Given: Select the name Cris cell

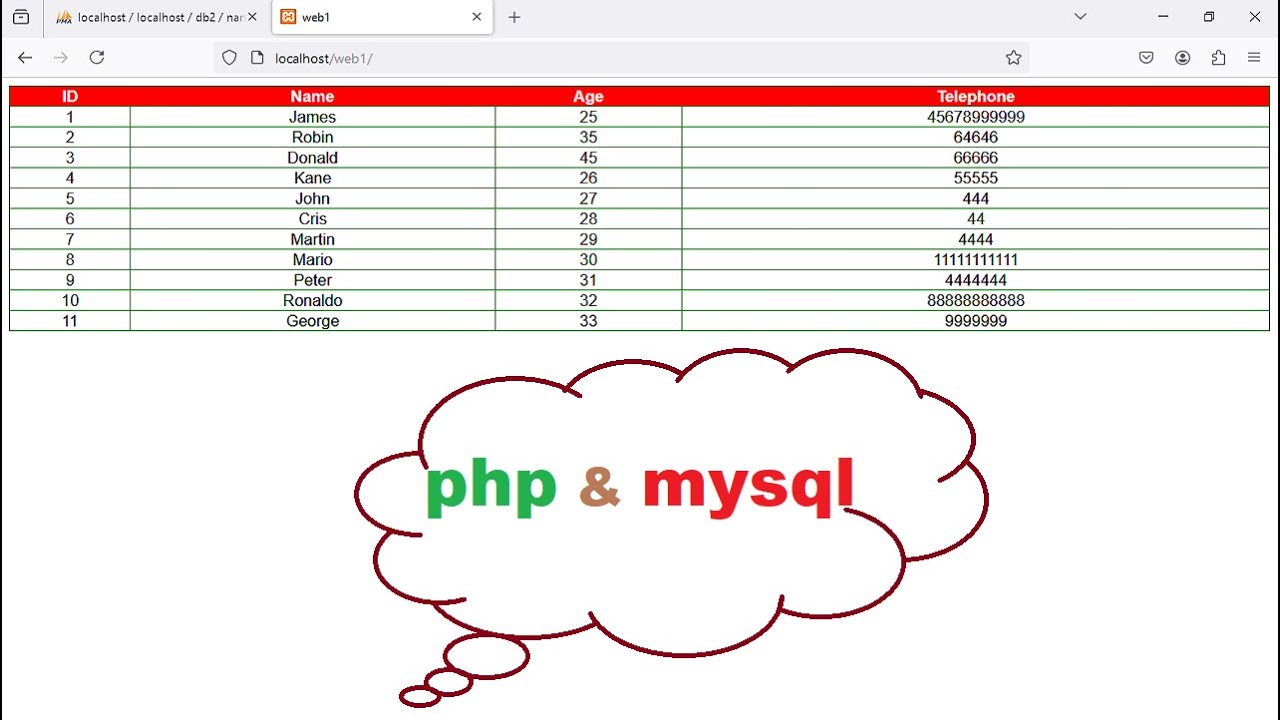Looking at the screenshot, I should point(312,219).
